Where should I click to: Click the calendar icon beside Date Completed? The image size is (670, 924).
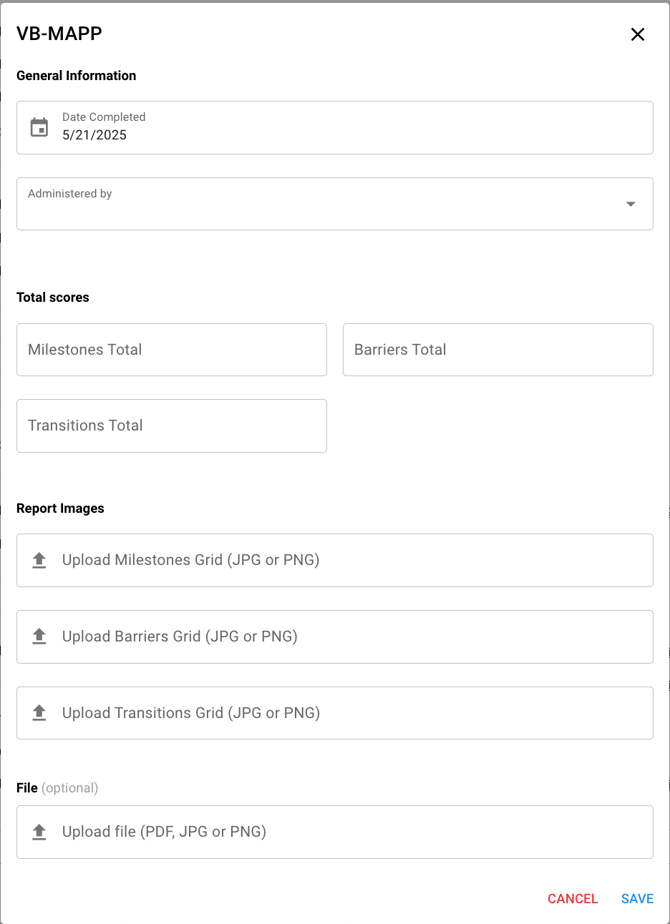pyautogui.click(x=39, y=128)
